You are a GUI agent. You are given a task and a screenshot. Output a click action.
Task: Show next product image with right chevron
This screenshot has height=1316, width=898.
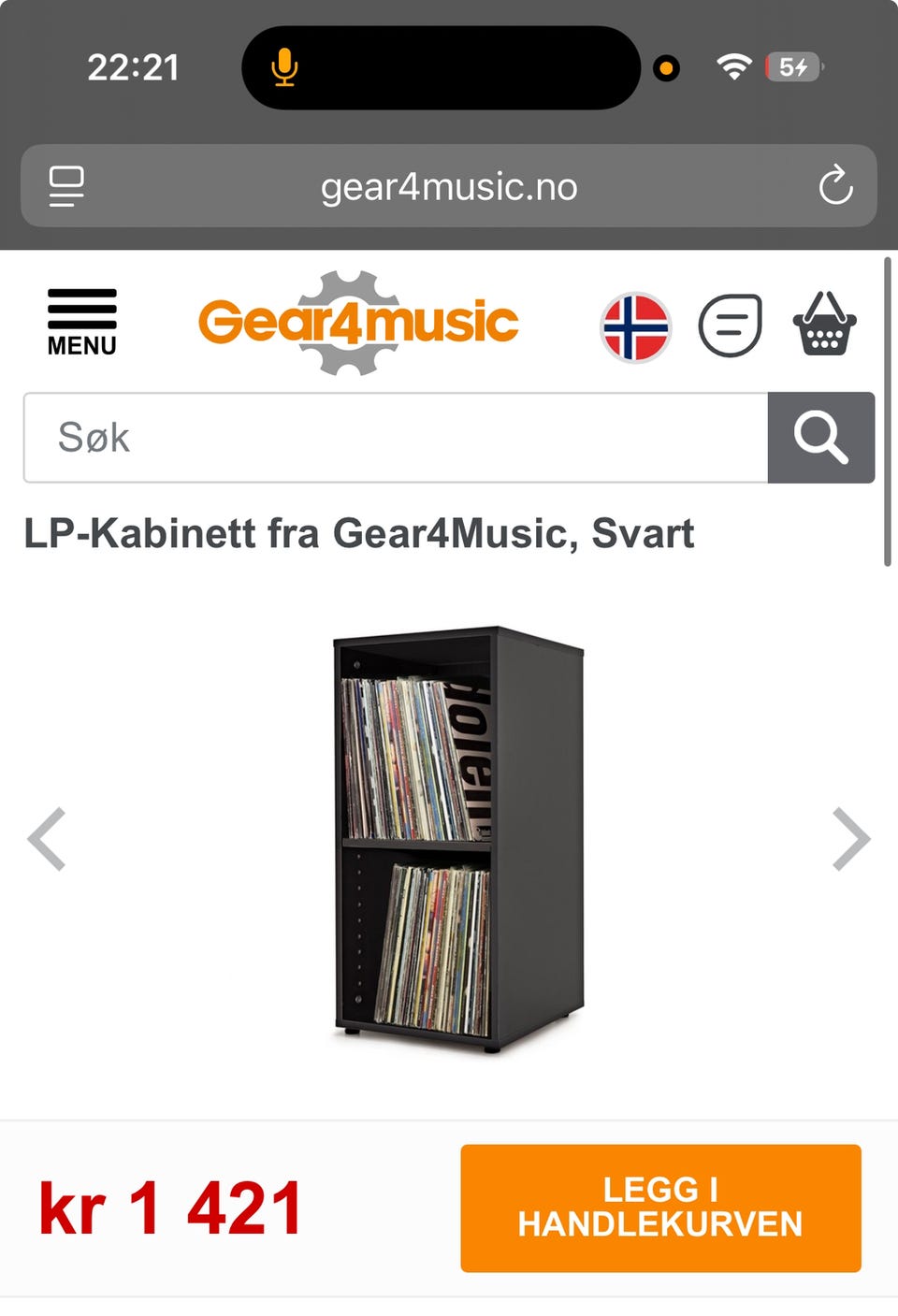[851, 839]
